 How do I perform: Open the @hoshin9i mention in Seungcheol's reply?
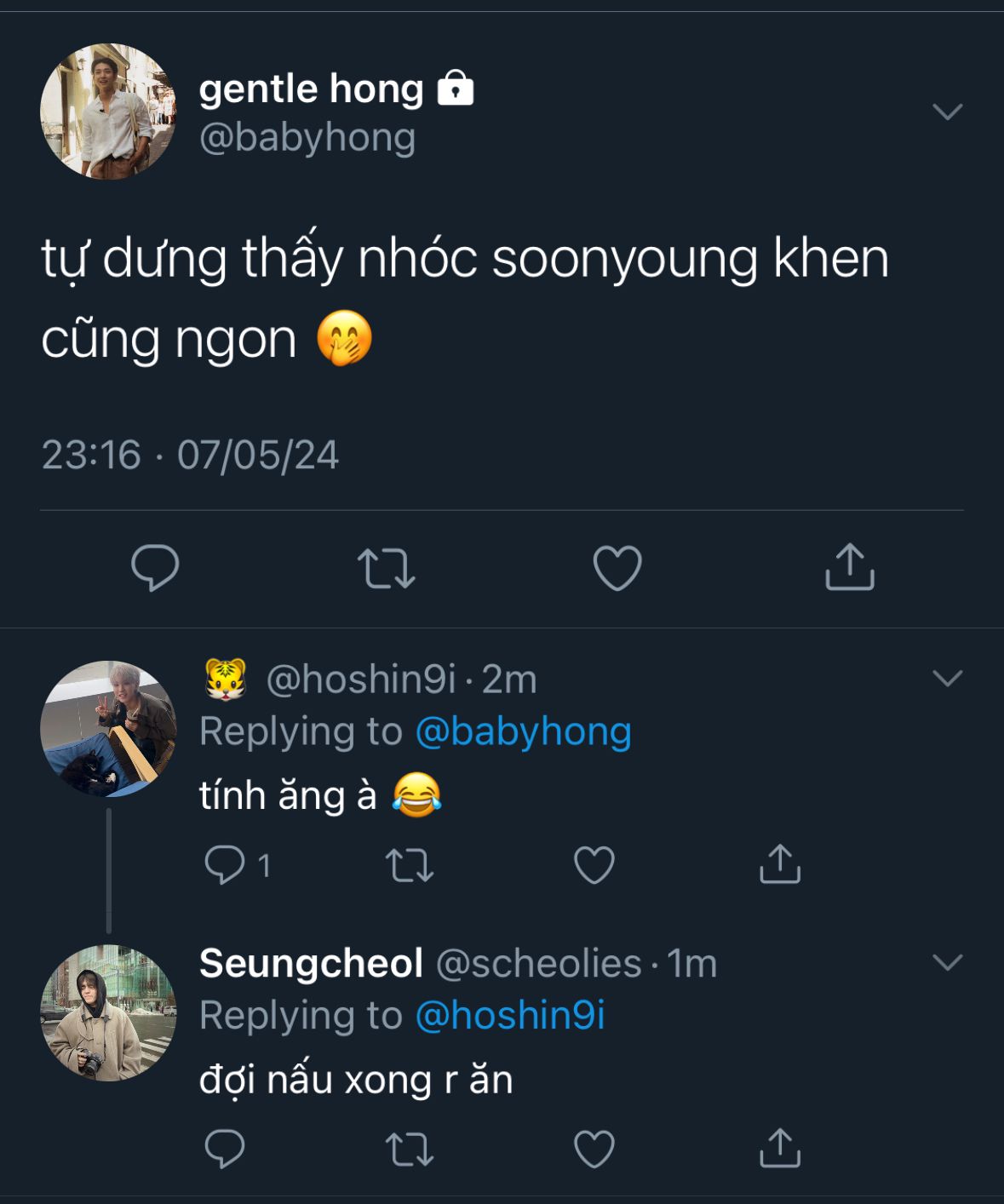coord(510,1016)
